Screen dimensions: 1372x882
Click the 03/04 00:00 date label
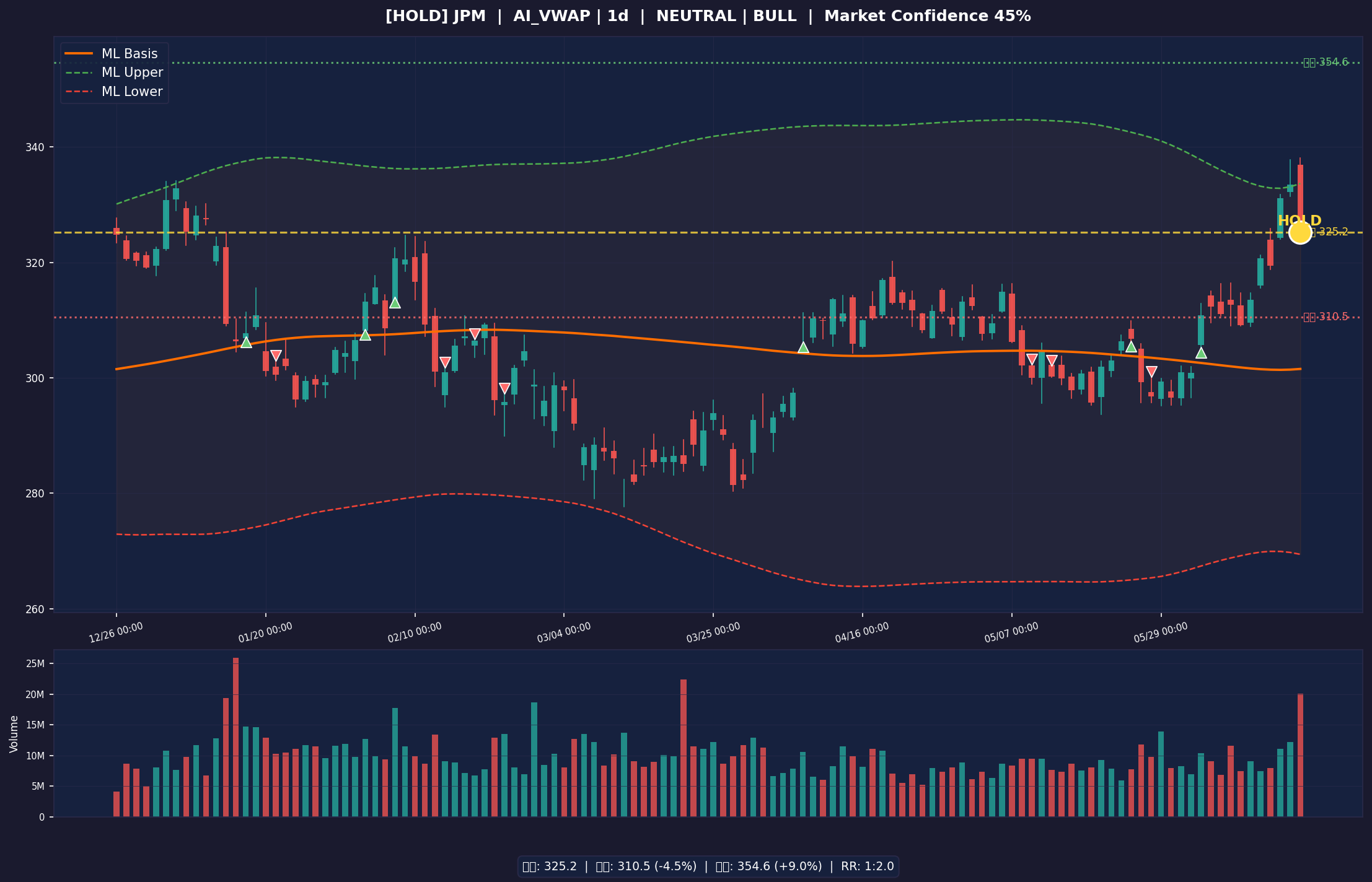coord(564,632)
